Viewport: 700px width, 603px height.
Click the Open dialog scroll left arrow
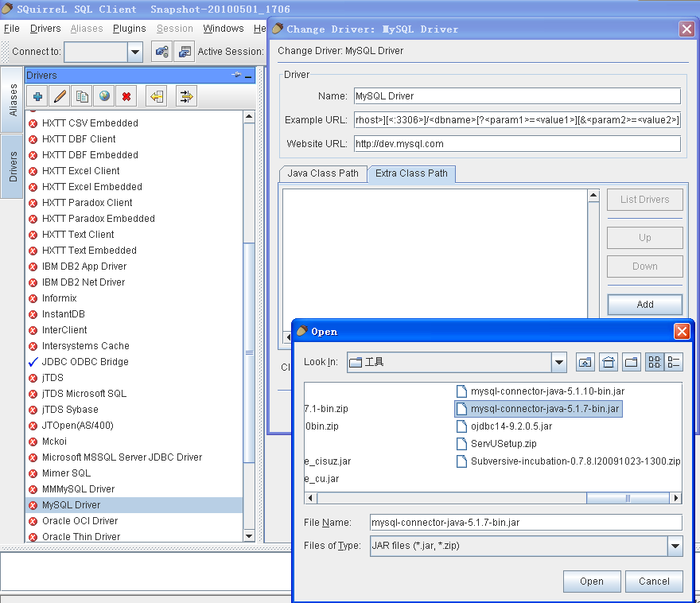point(311,498)
